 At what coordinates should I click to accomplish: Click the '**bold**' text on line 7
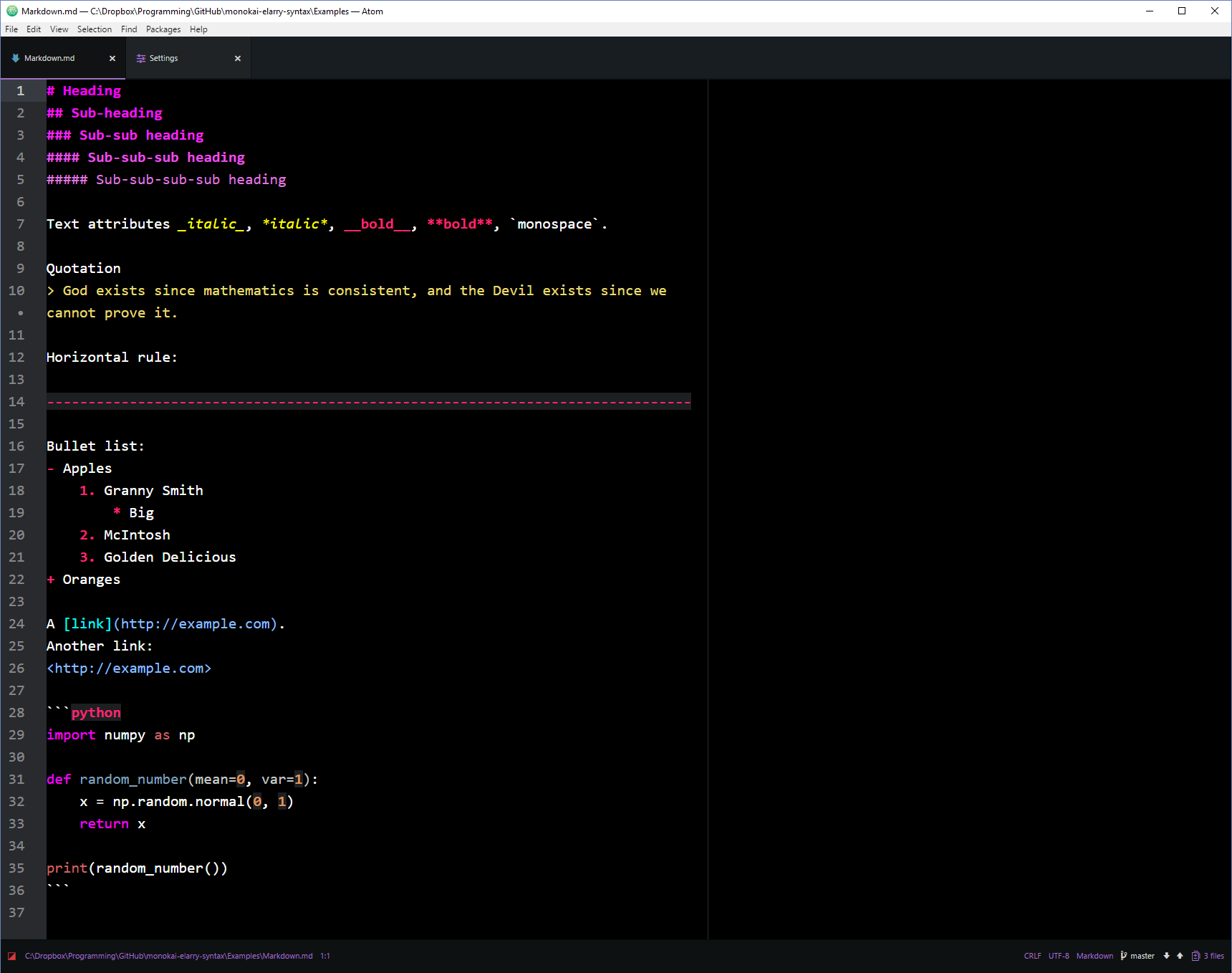[x=460, y=224]
